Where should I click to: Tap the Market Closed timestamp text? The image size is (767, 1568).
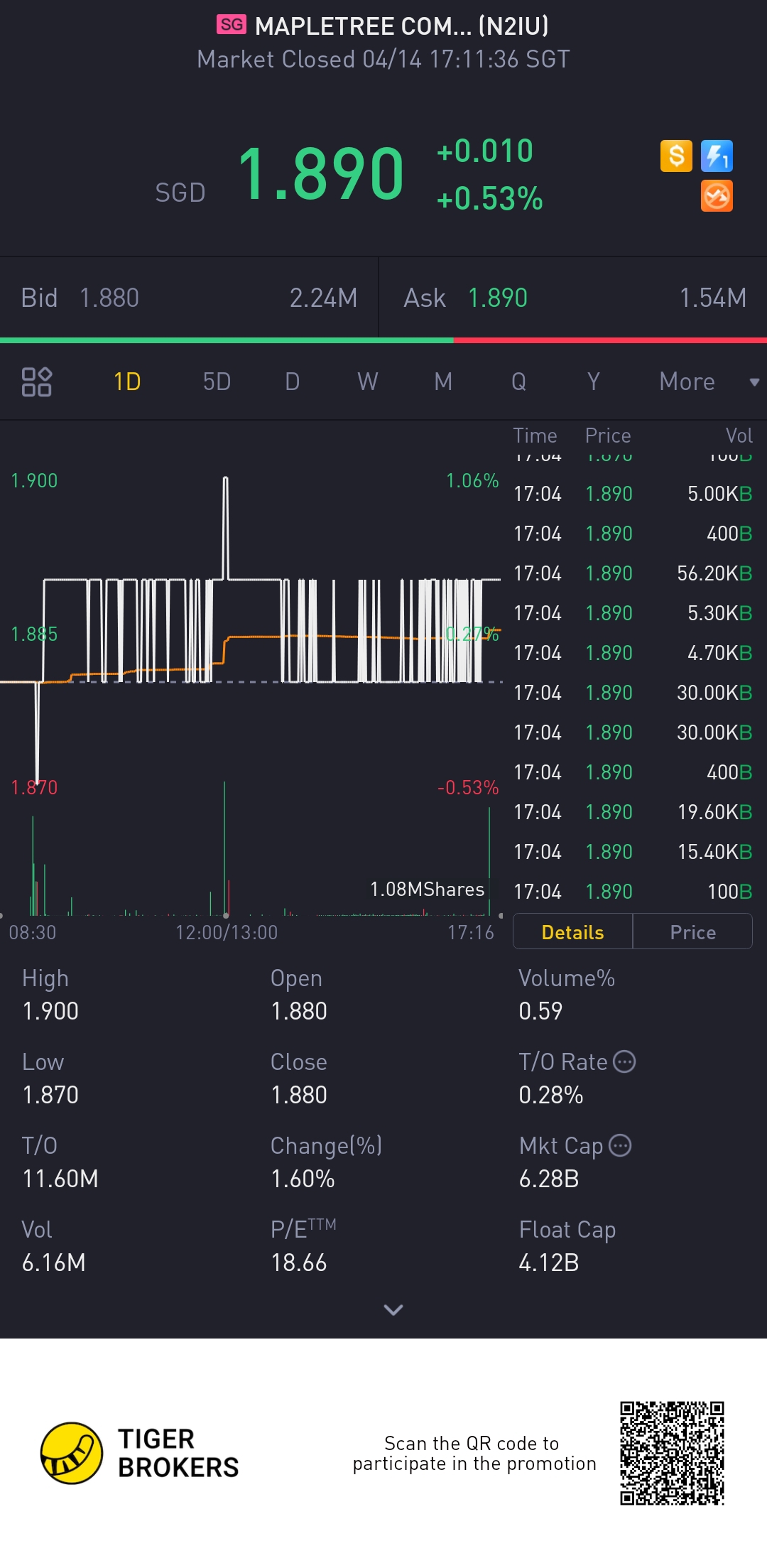383,59
